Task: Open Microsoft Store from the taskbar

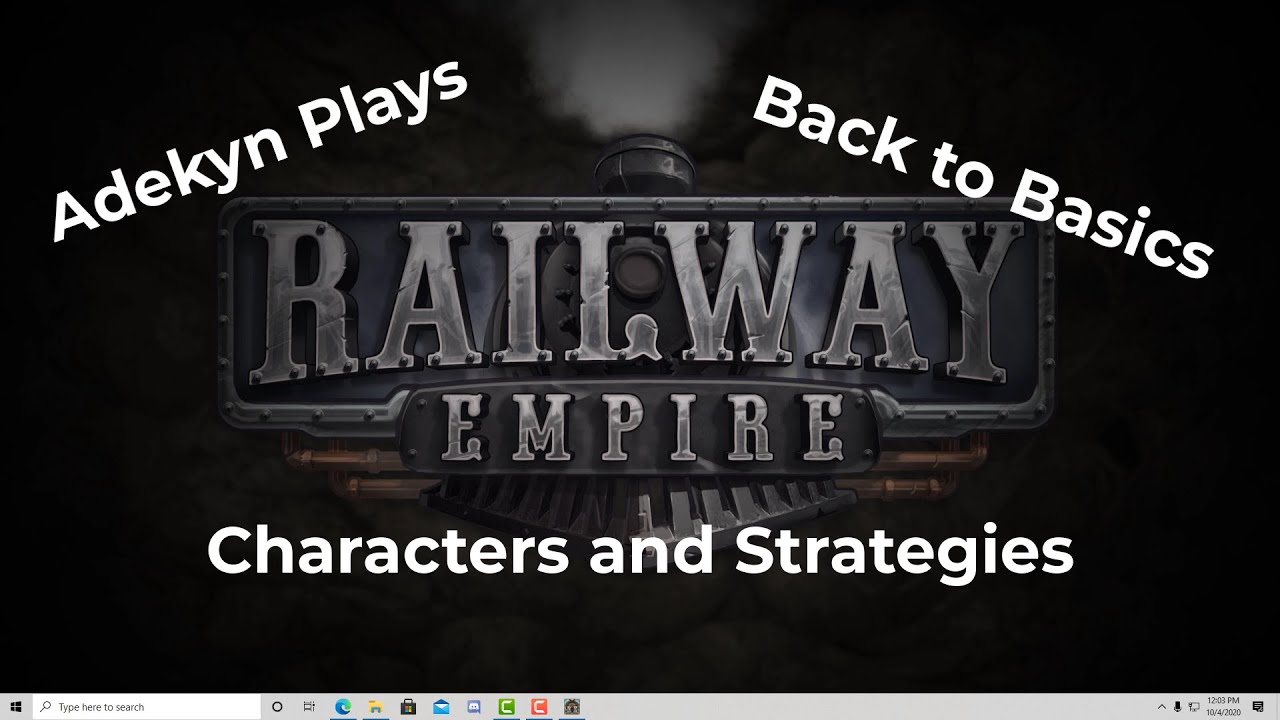Action: (408, 707)
